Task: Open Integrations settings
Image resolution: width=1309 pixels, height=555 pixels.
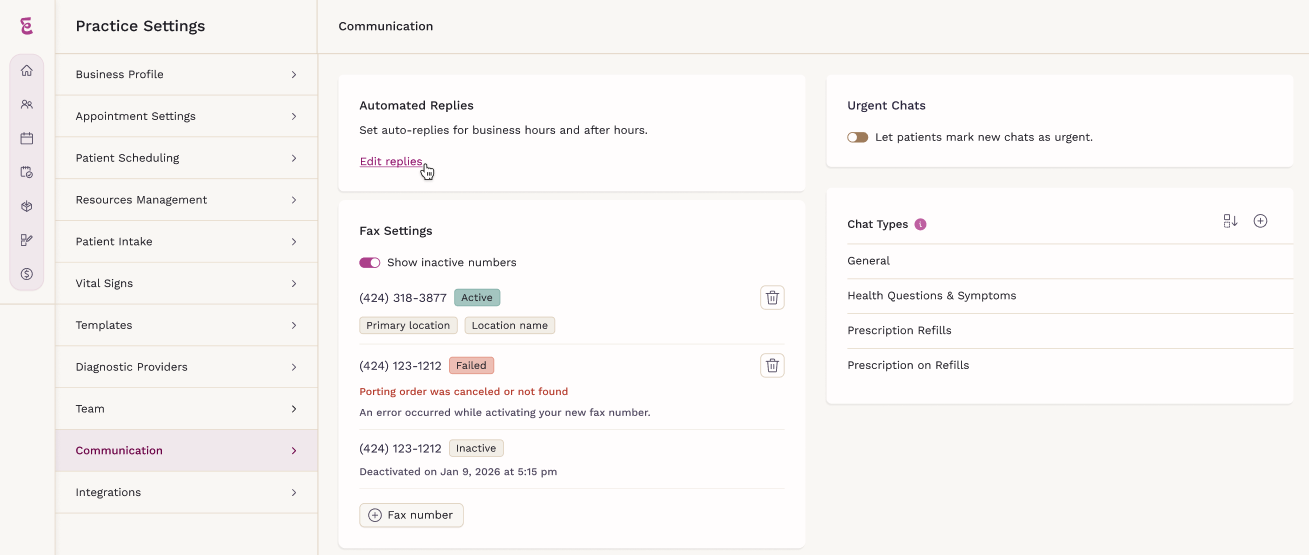Action: point(187,493)
